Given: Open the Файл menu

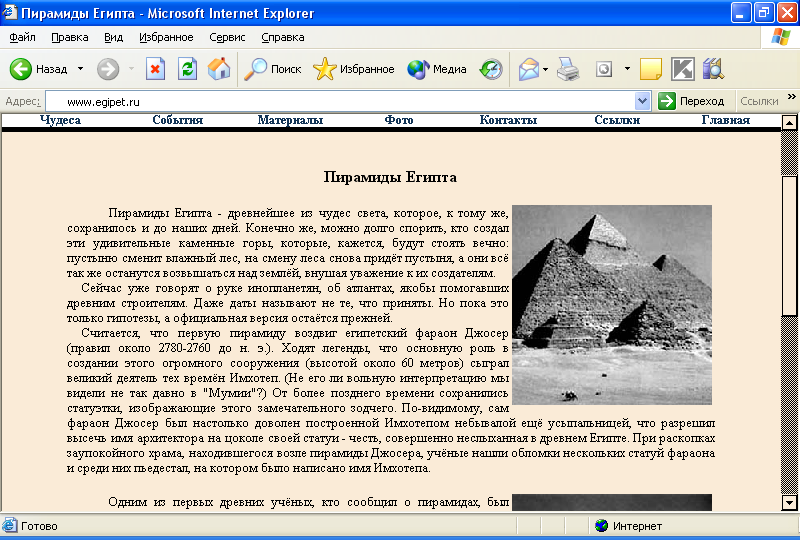Looking at the screenshot, I should tap(22, 37).
